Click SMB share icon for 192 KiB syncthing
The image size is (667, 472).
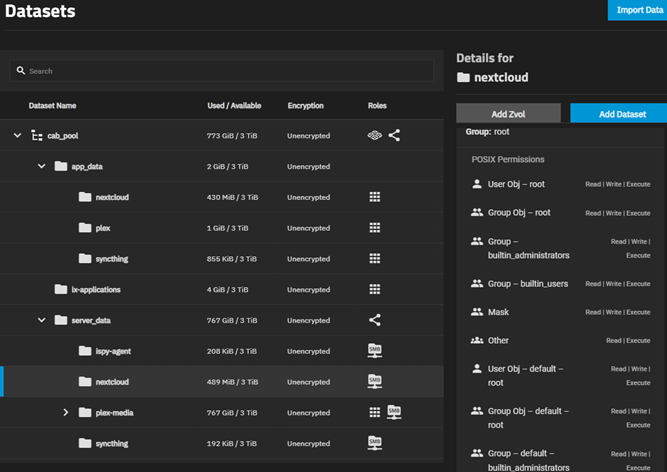pyautogui.click(x=375, y=443)
